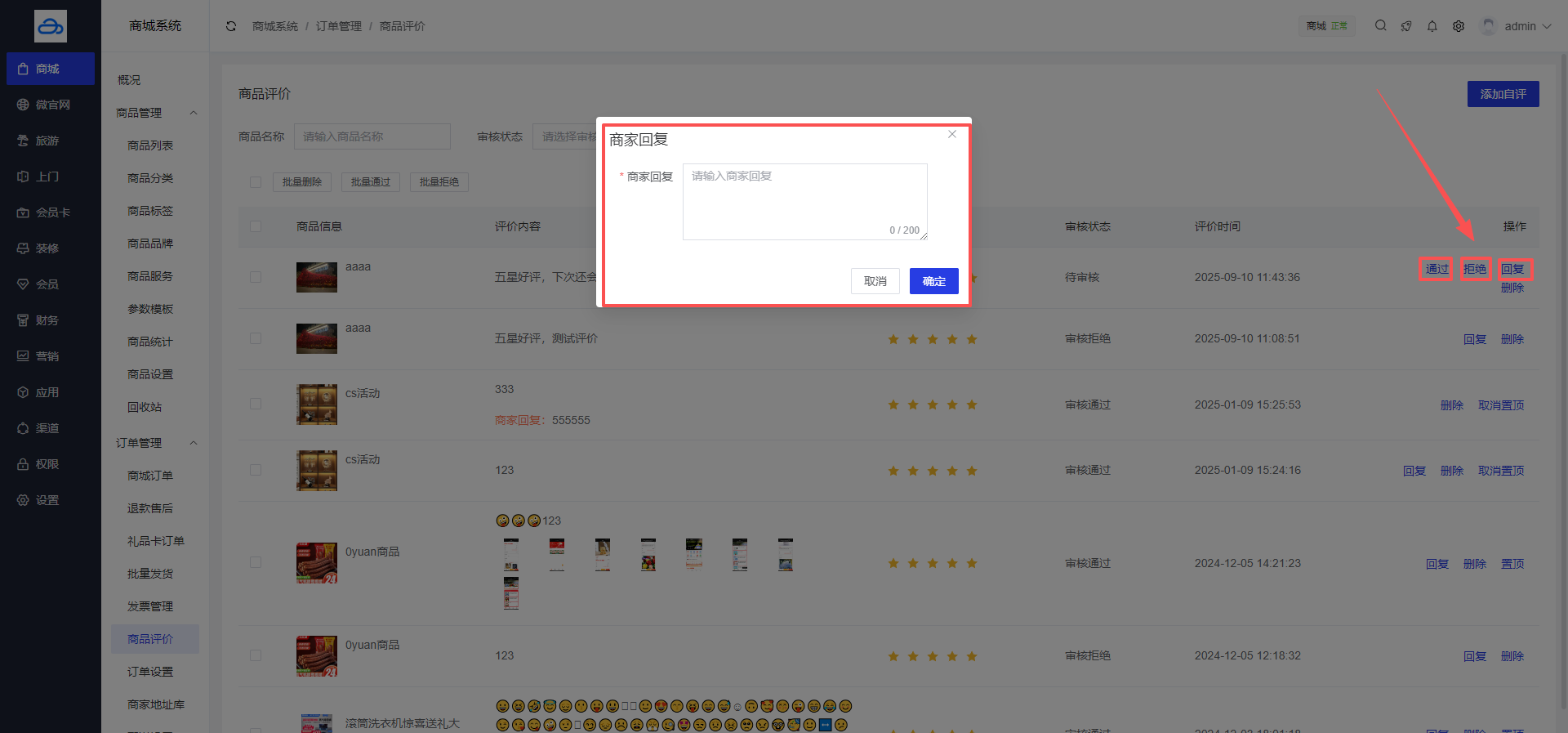Check the first aaaa review row checkbox
The image size is (1568, 733).
click(x=256, y=277)
